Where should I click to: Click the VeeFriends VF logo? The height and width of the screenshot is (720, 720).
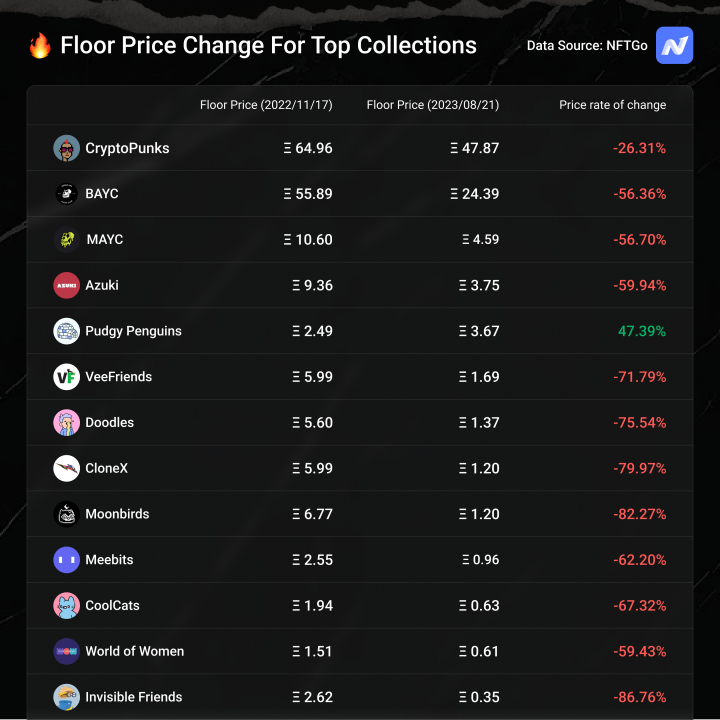(x=67, y=377)
